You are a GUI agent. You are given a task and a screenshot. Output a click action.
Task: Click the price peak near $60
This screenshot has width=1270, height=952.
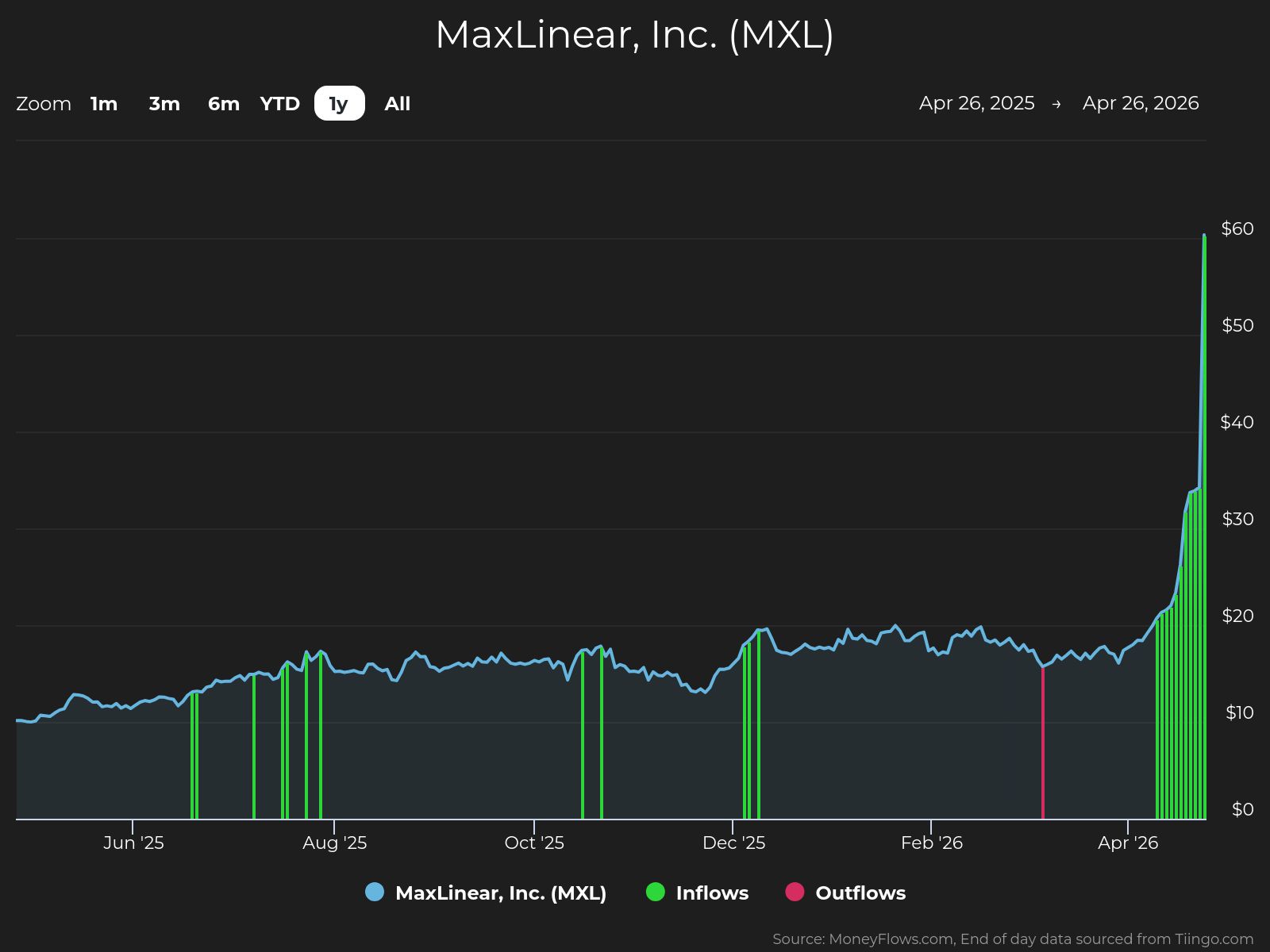1204,236
